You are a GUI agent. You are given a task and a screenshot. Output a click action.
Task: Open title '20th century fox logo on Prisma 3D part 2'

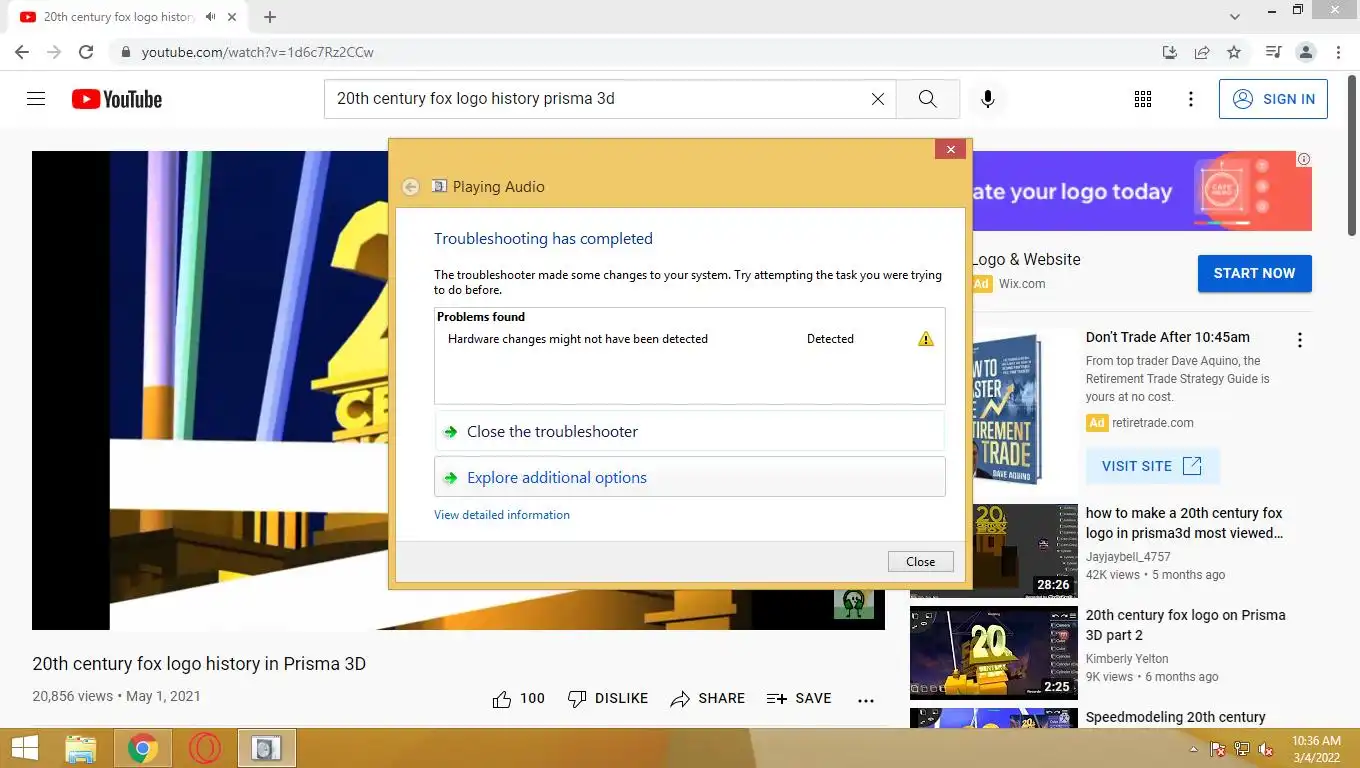tap(1185, 625)
